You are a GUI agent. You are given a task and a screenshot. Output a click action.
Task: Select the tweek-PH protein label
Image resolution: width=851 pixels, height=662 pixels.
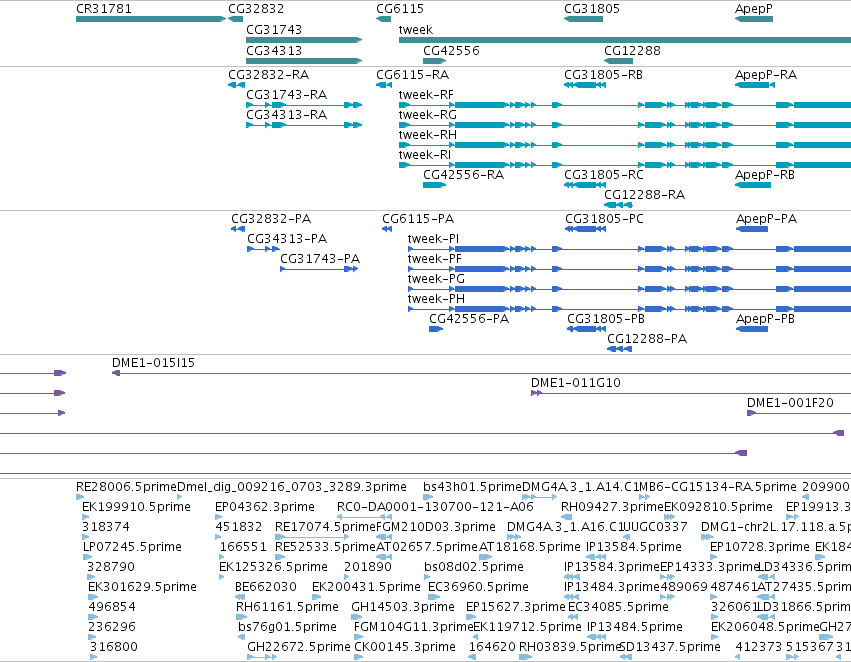436,299
